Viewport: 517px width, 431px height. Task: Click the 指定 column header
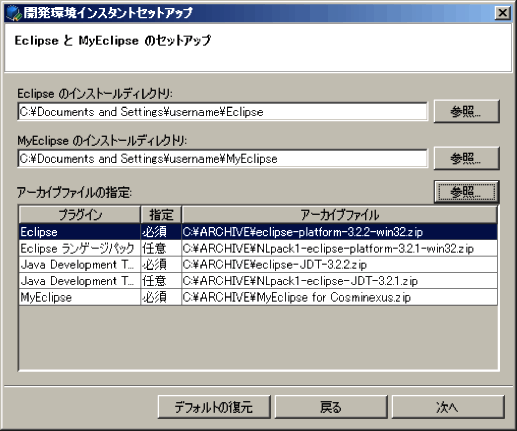click(161, 215)
